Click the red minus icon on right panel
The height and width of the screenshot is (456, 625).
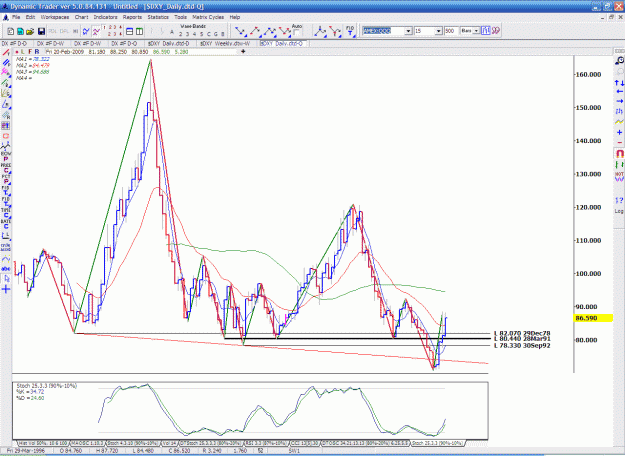click(619, 142)
